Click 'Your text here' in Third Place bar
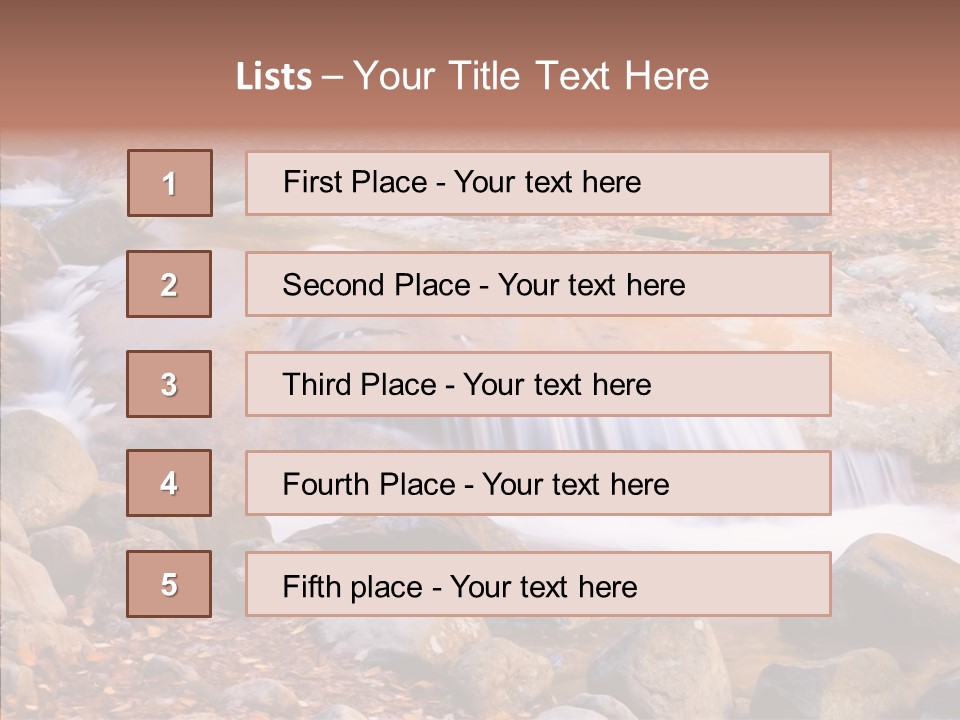 (x=557, y=385)
